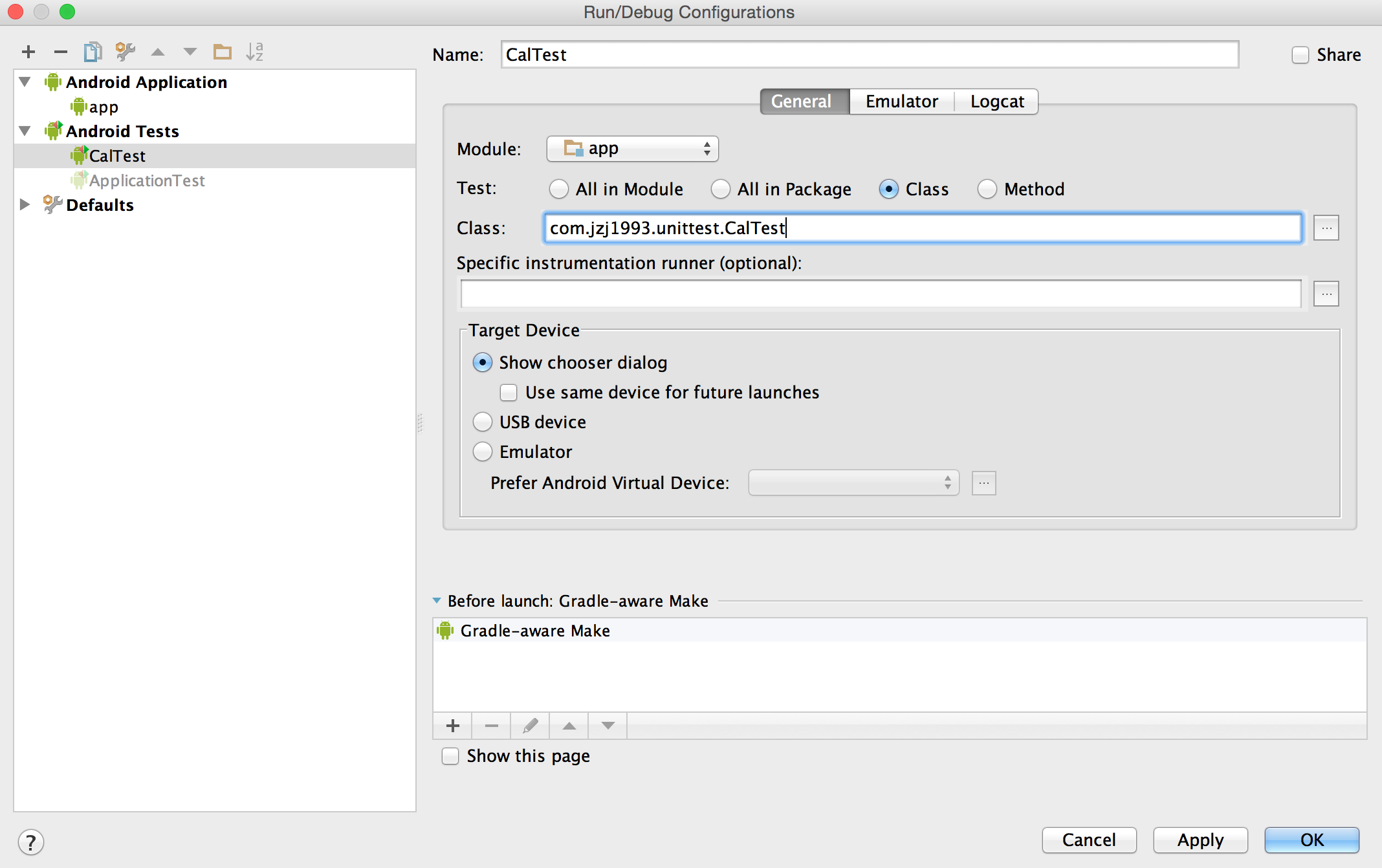Browse for class with ellipsis button

point(1326,228)
